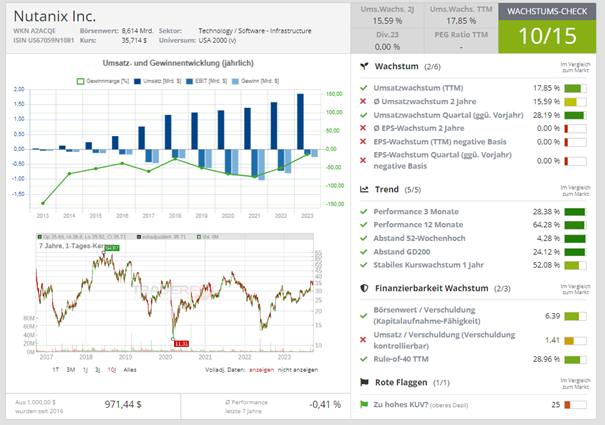
Task: Click the Trend chart icon
Action: 364,189
